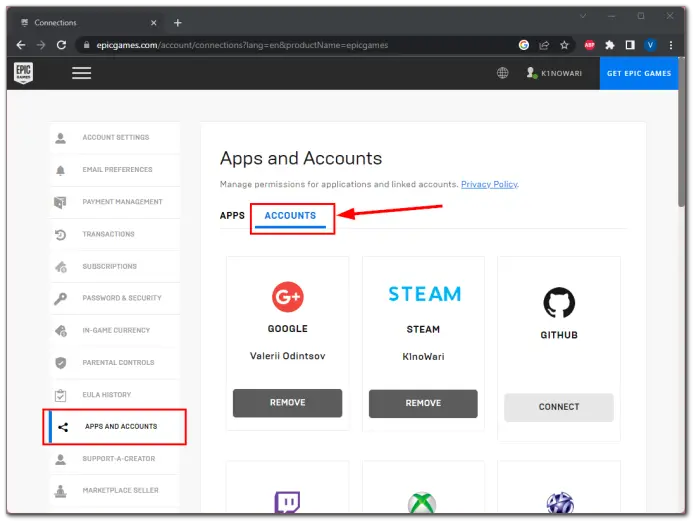Image resolution: width=696 pixels, height=525 pixels.
Task: Open the language globe selector
Action: 503,73
